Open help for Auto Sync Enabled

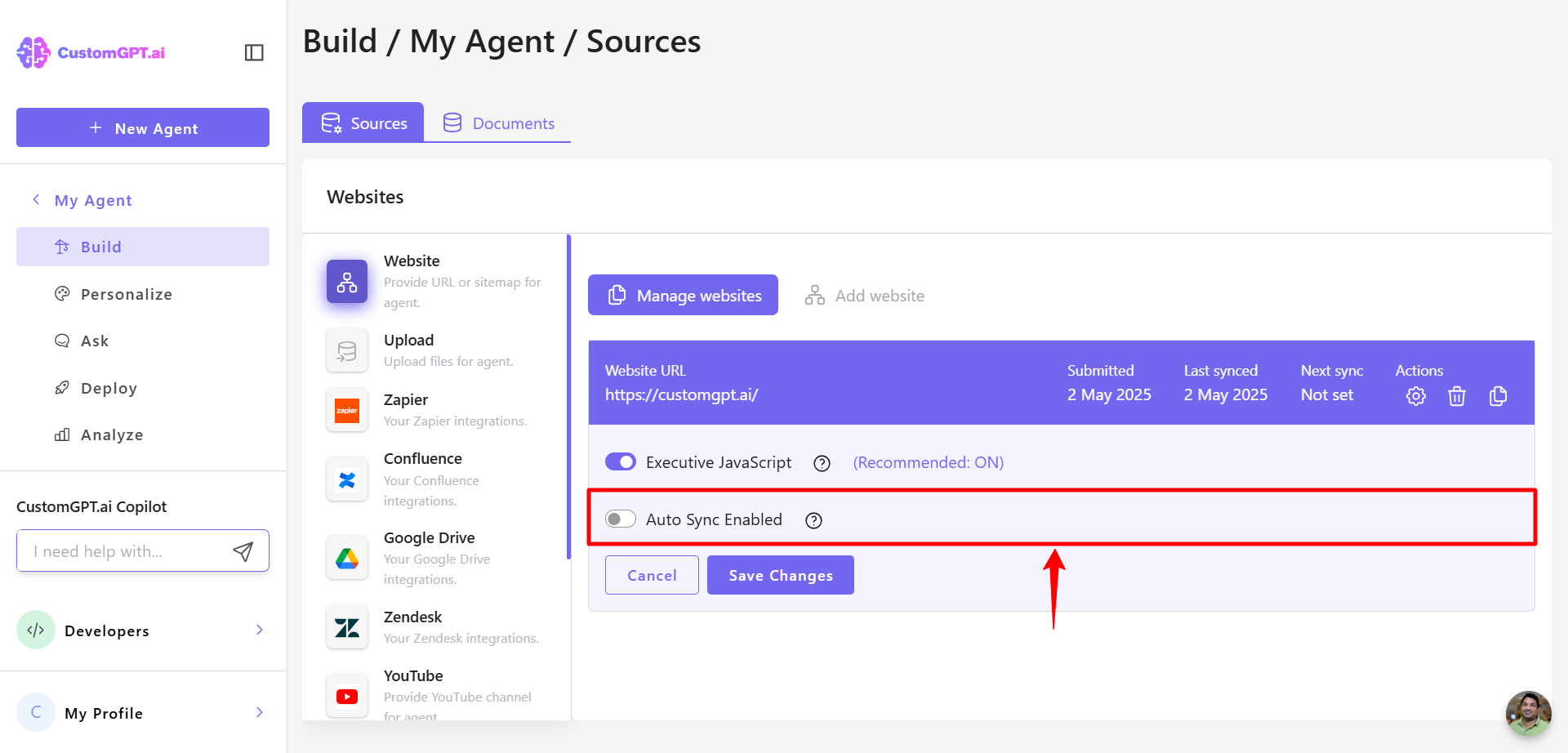coord(813,520)
